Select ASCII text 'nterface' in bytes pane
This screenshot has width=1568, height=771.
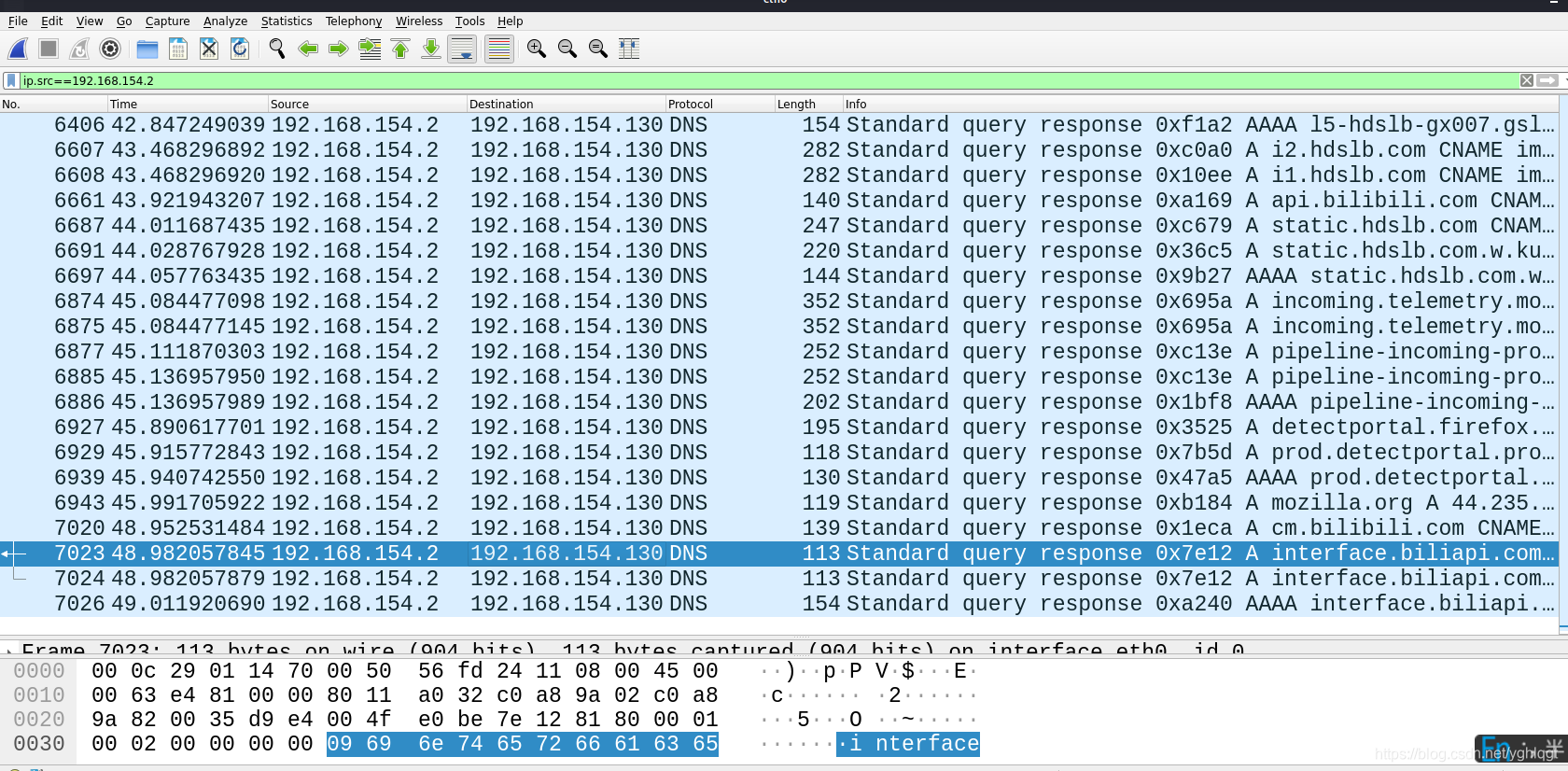927,744
